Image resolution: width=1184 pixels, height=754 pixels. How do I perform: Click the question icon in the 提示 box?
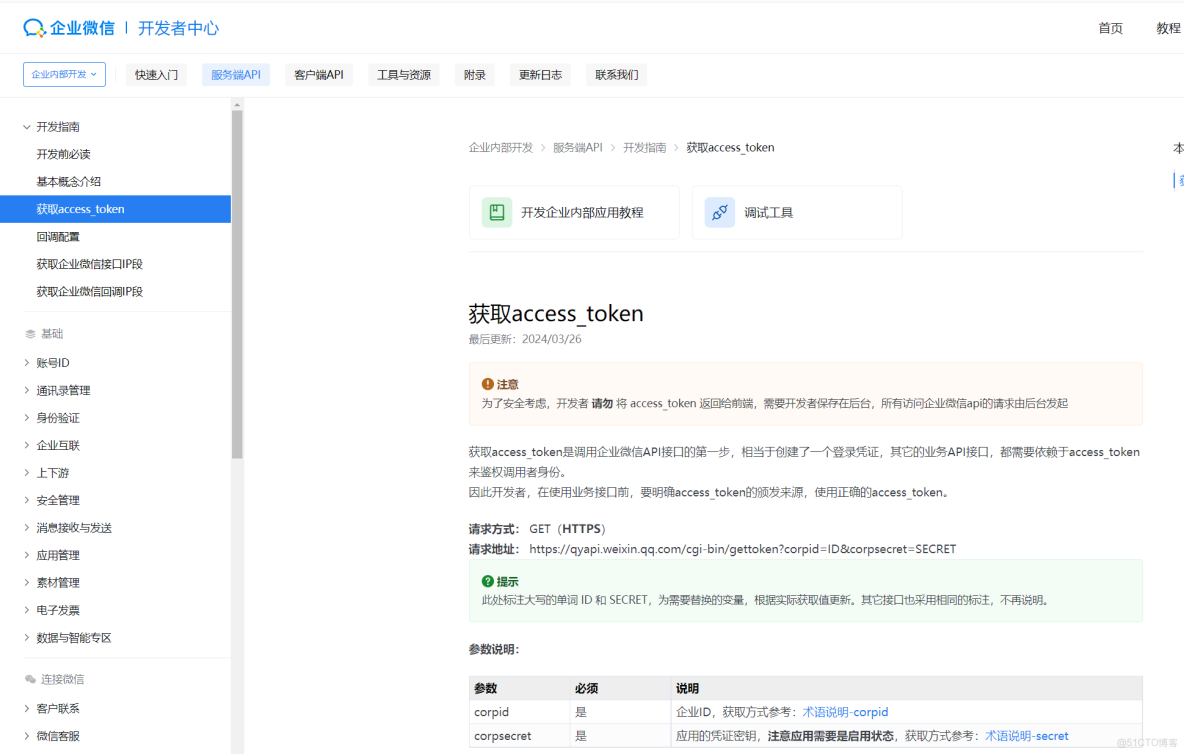[487, 581]
